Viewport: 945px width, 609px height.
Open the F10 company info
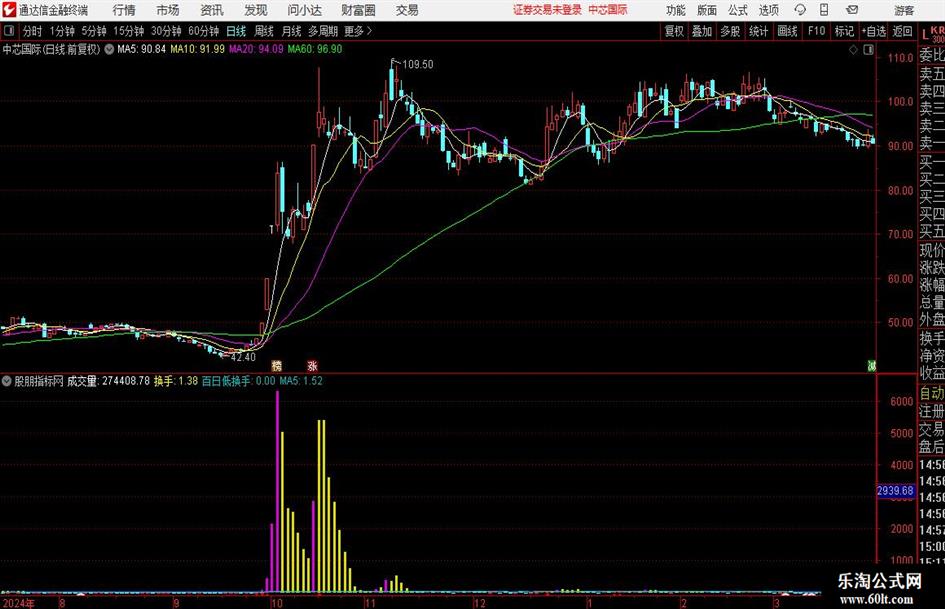pyautogui.click(x=817, y=31)
